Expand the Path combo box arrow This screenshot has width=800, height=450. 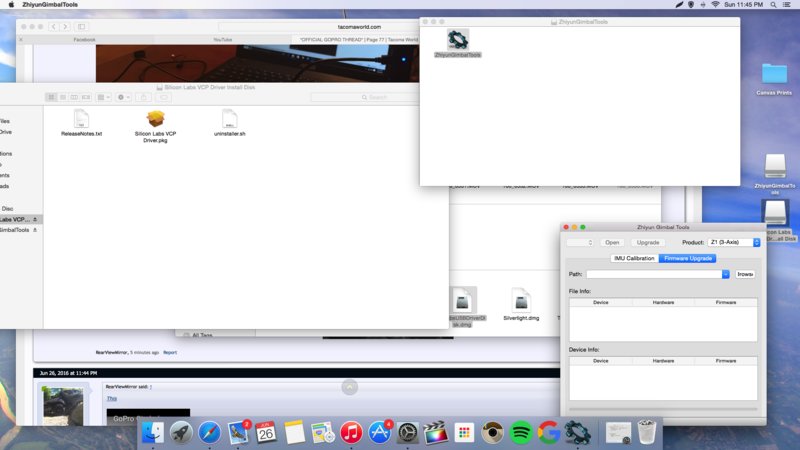tap(726, 274)
